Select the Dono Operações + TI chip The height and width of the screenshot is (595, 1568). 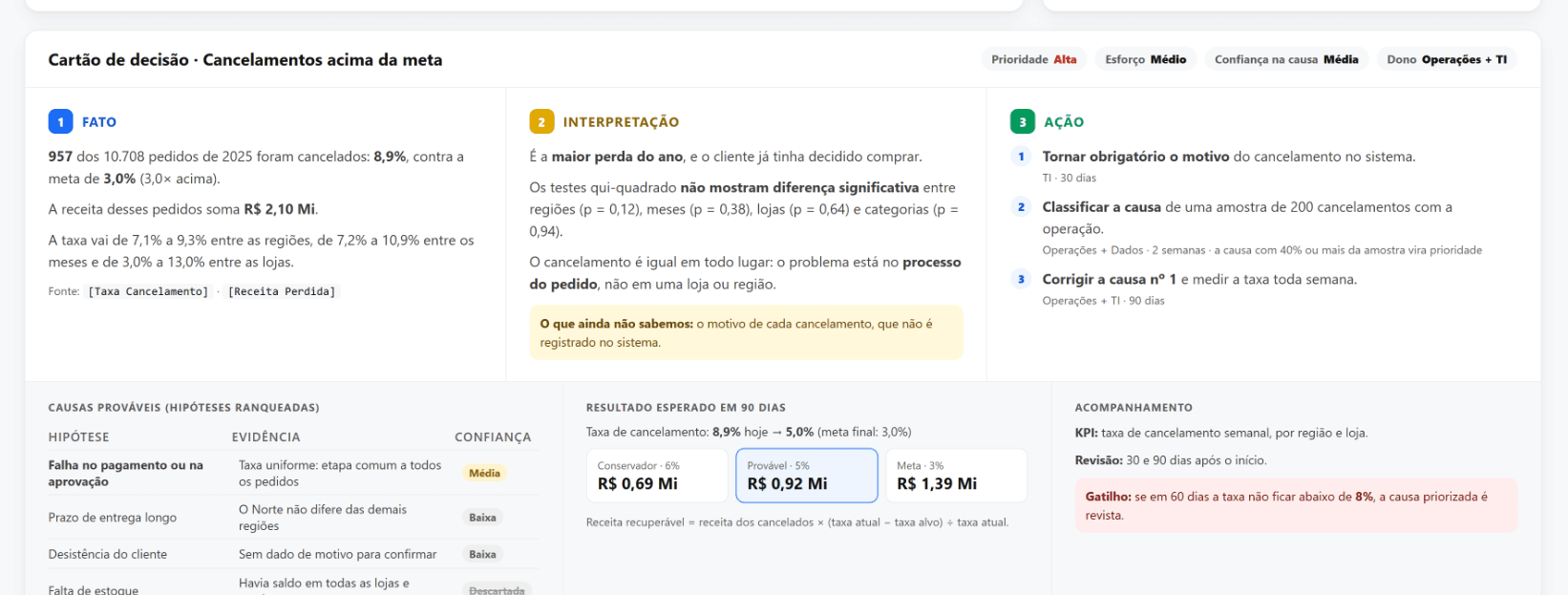[x=1447, y=59]
